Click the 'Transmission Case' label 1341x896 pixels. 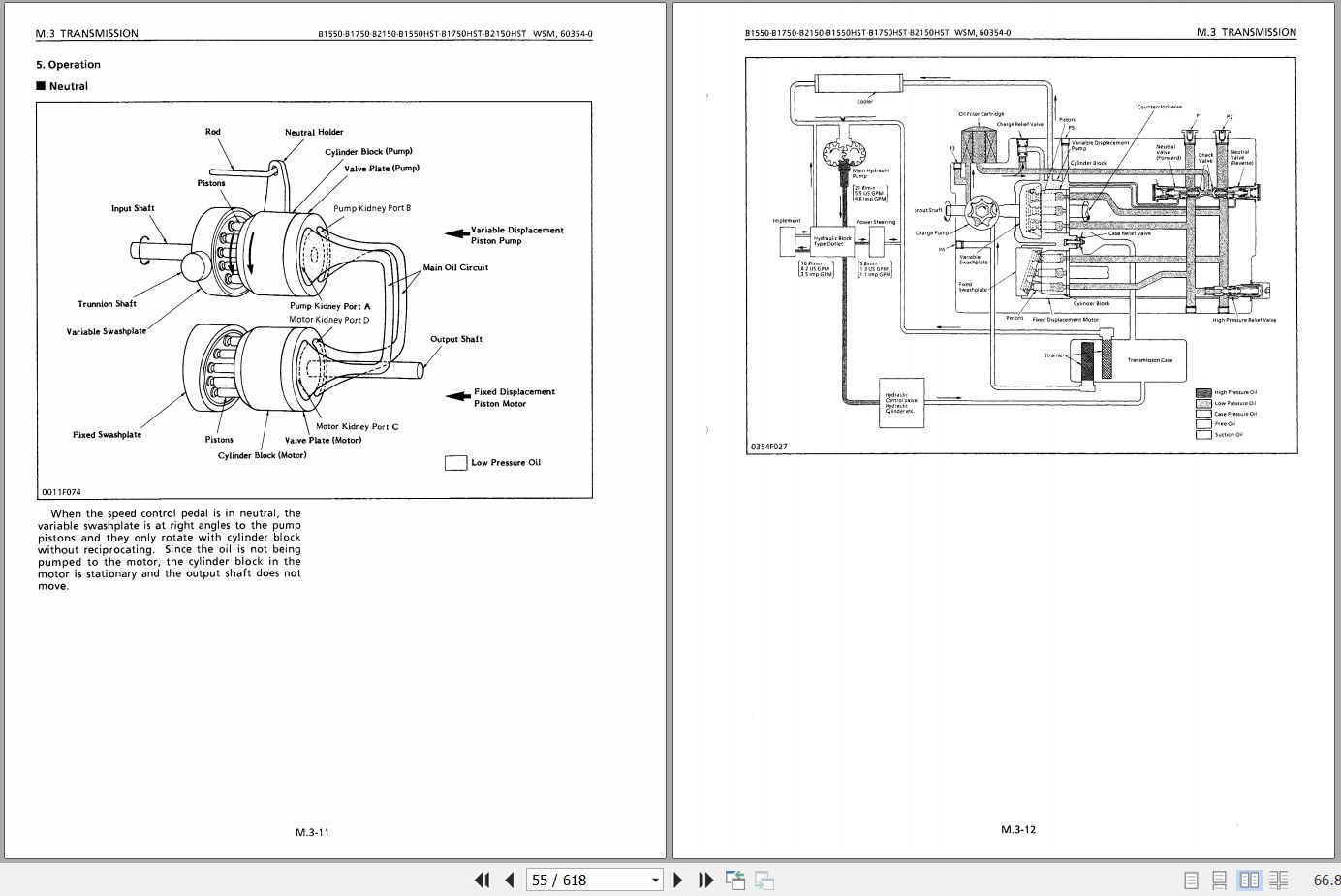click(x=1150, y=360)
